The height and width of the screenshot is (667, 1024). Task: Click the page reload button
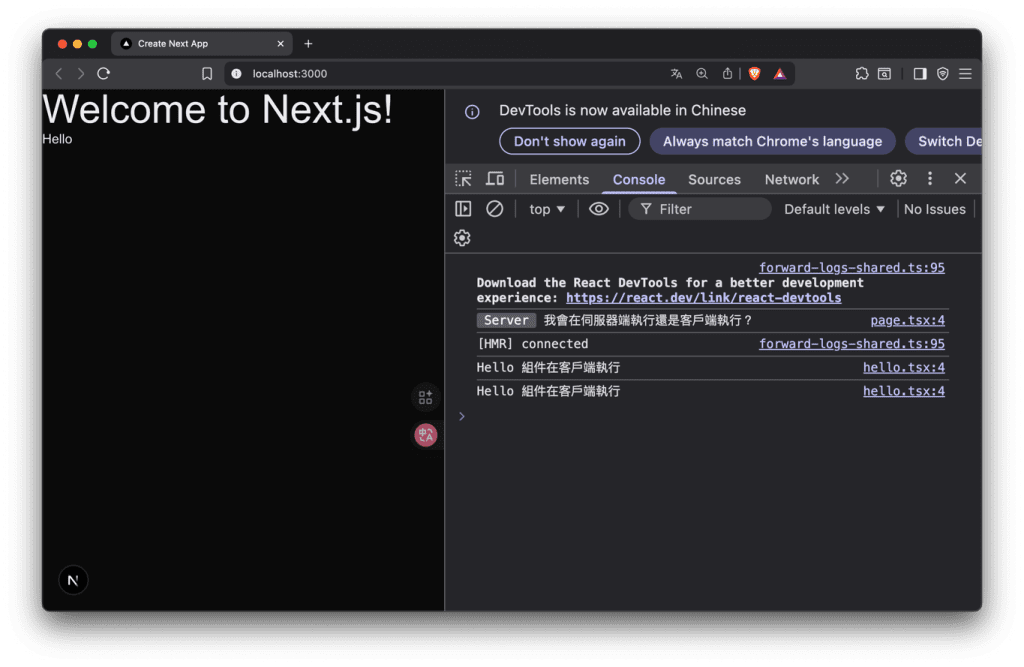[x=103, y=74]
